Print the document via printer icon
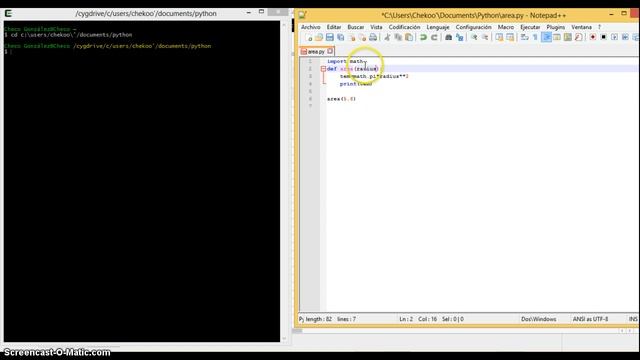Screen dimensions: 640x360 [373, 38]
